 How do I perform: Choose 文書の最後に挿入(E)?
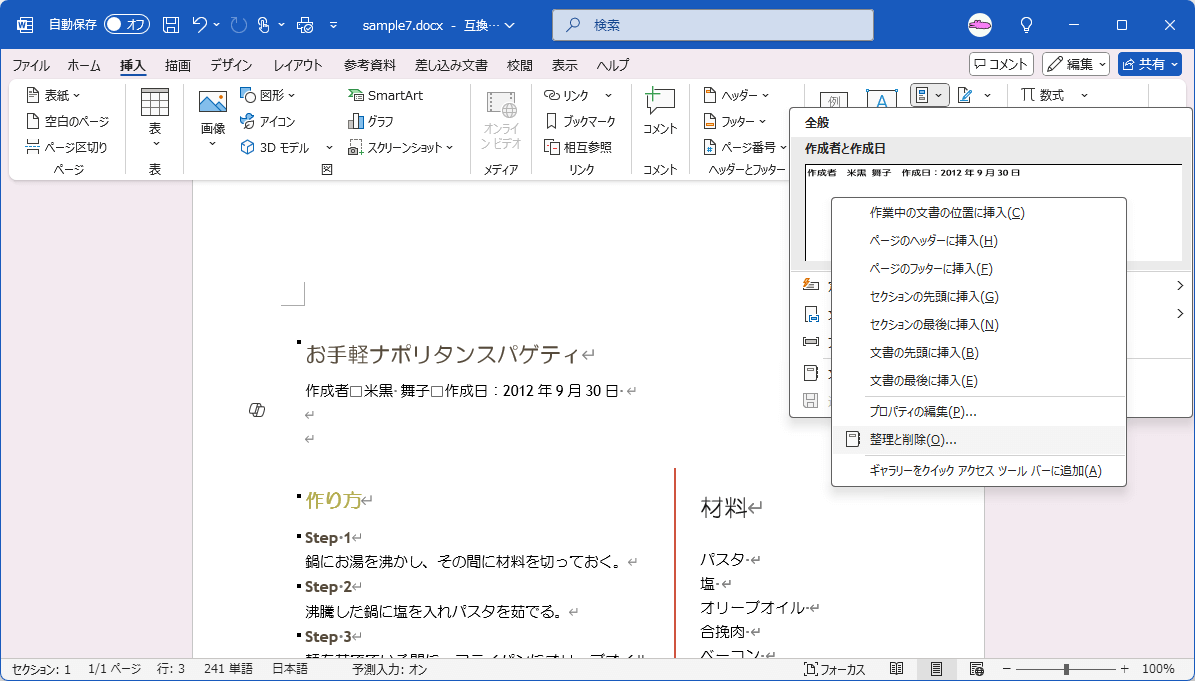(979, 381)
